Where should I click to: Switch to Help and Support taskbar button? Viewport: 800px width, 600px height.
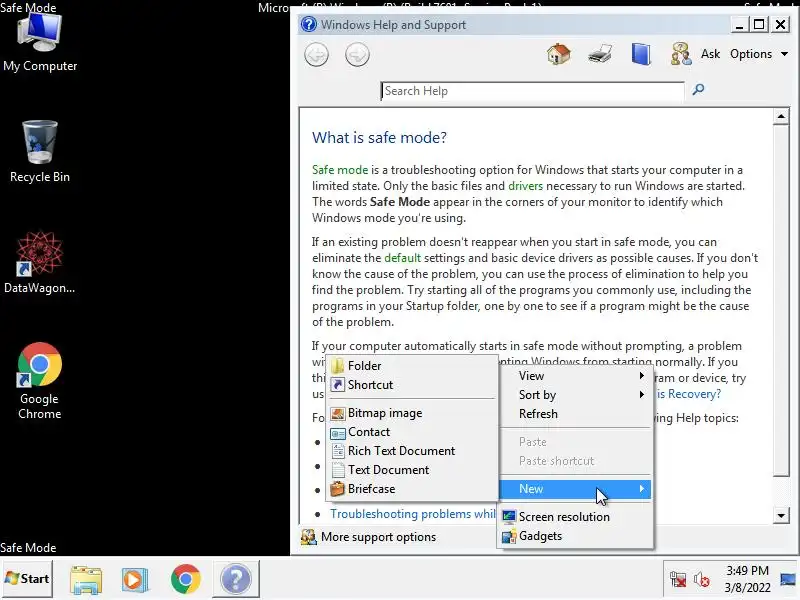point(236,579)
